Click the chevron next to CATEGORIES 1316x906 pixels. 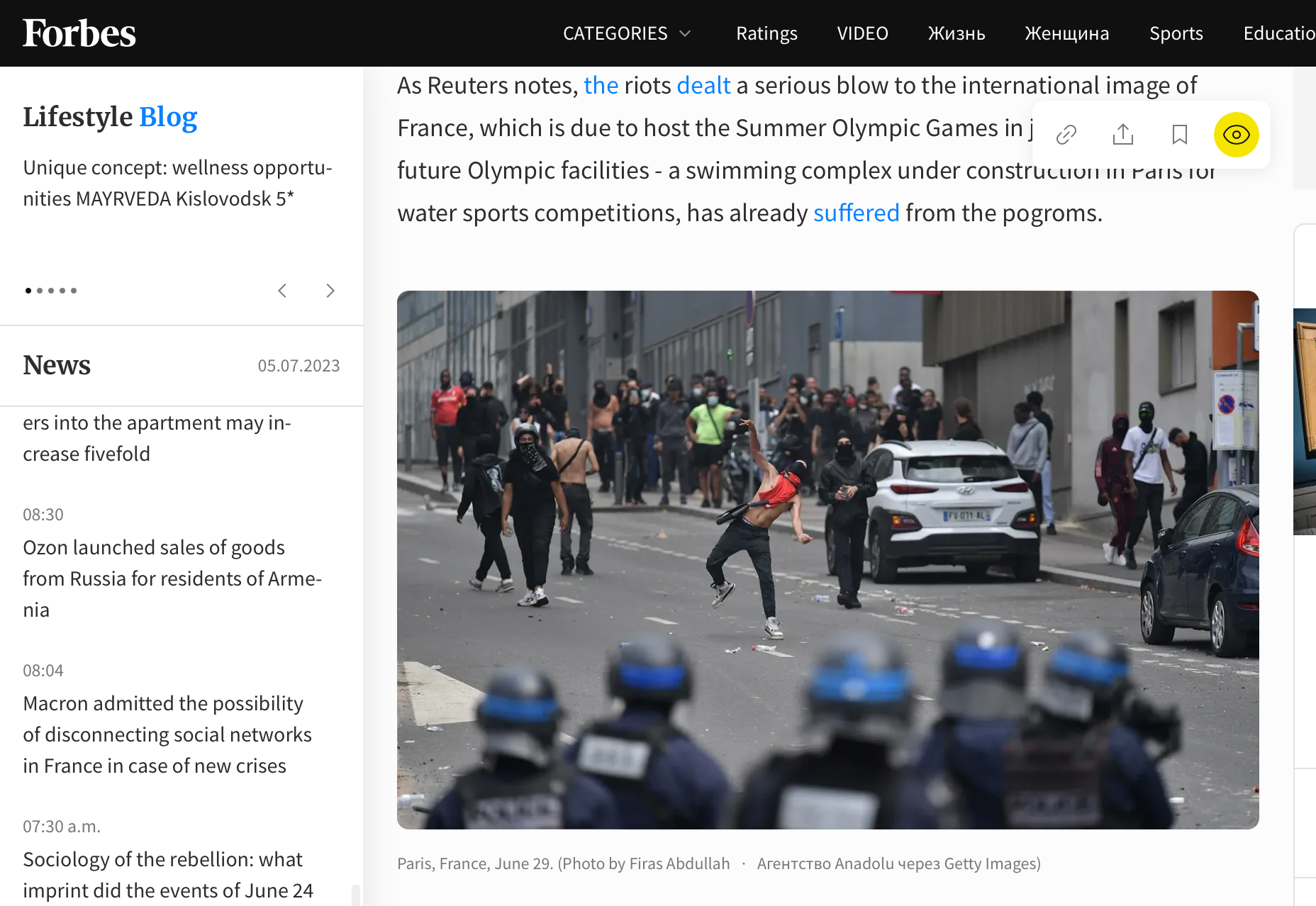tap(685, 33)
